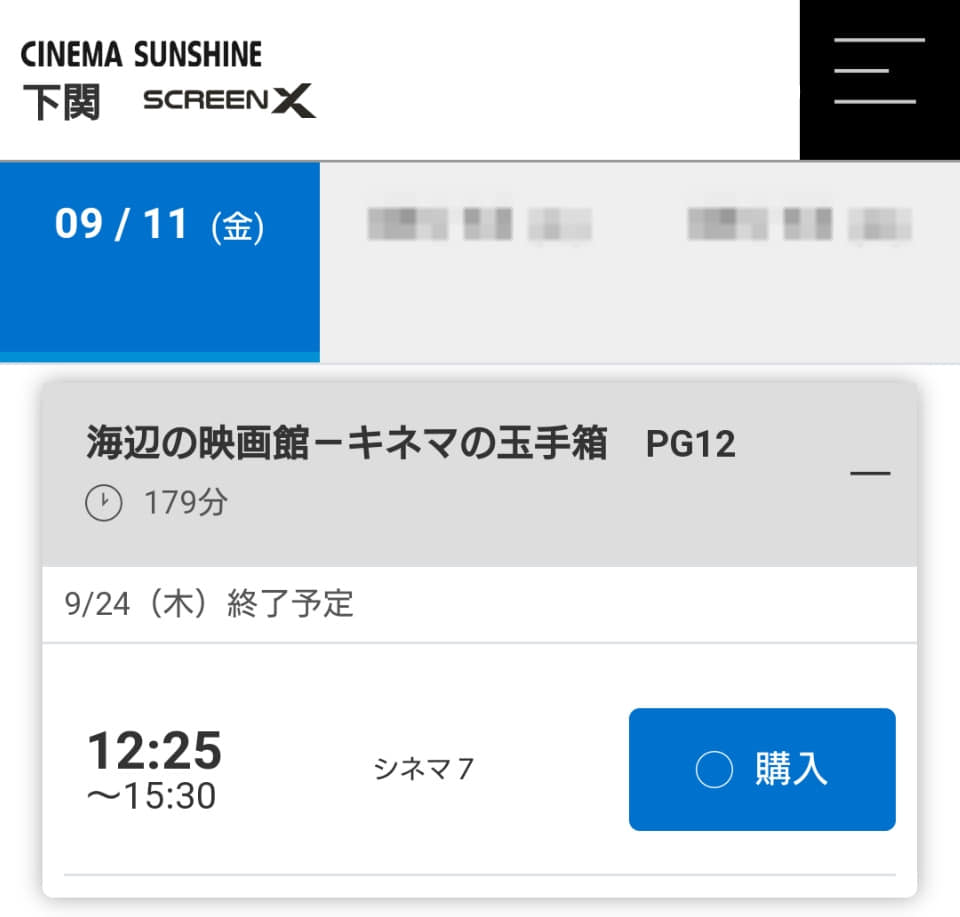This screenshot has height=917, width=960.
Task: Click the 179分 runtime text
Action: click(186, 503)
